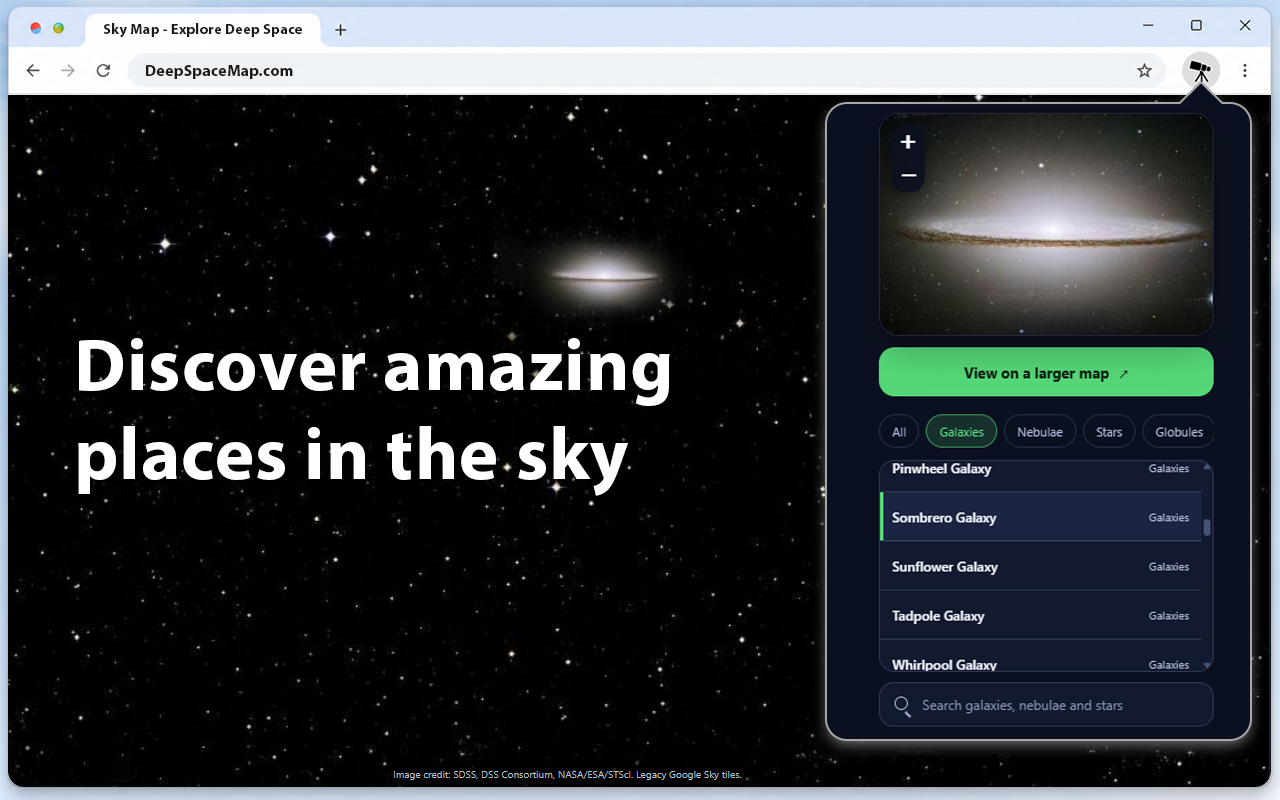The height and width of the screenshot is (800, 1280).
Task: Switch to the Stars filter
Action: pyautogui.click(x=1109, y=432)
